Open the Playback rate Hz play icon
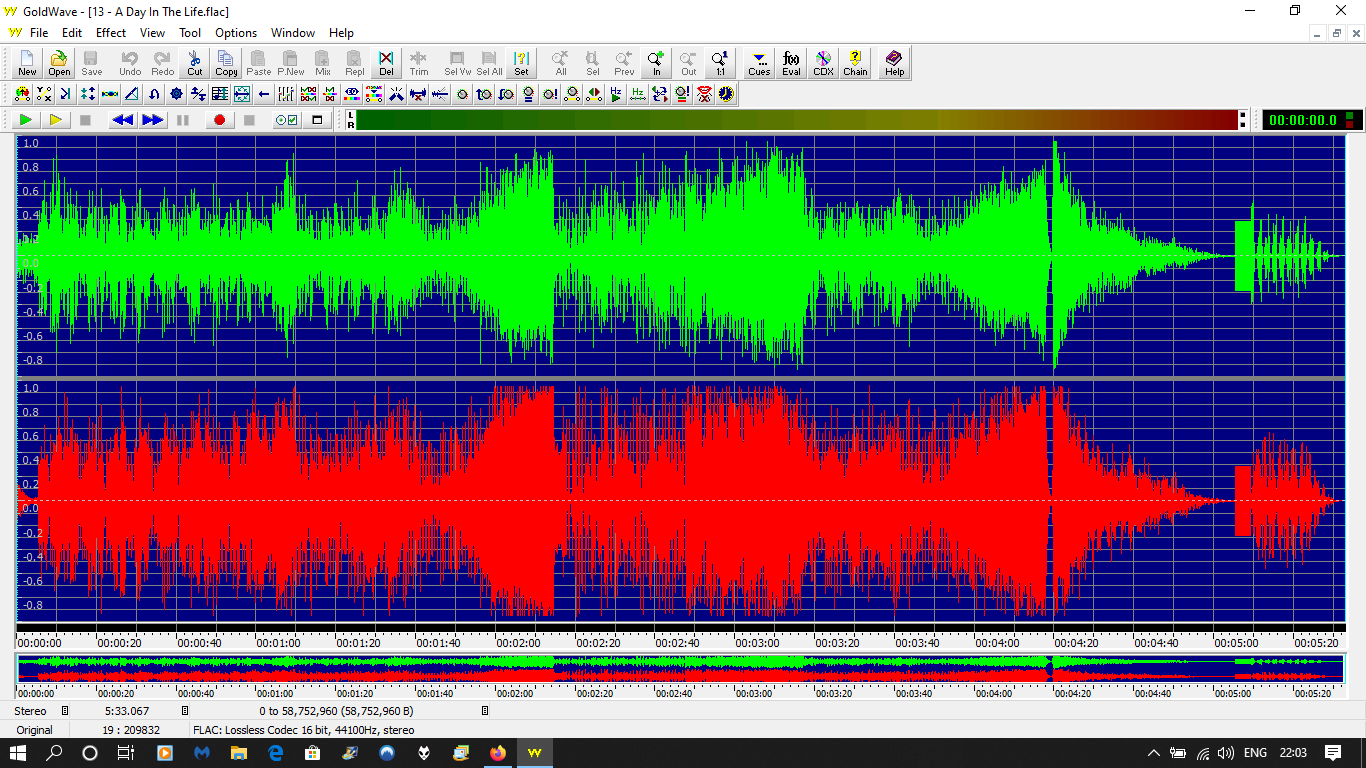This screenshot has width=1366, height=768. 616,94
